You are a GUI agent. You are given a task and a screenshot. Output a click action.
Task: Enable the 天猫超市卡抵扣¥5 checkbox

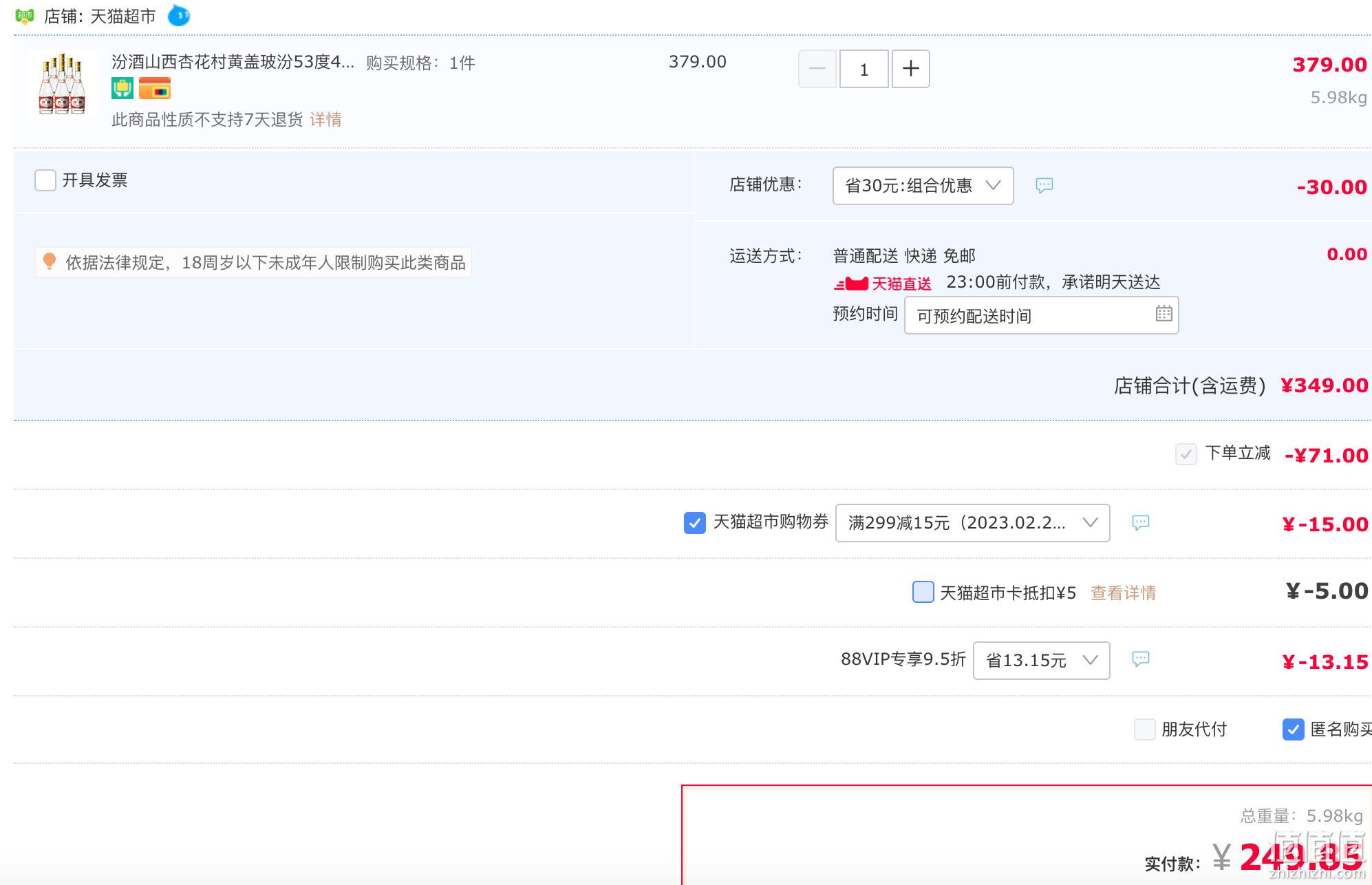[x=923, y=592]
